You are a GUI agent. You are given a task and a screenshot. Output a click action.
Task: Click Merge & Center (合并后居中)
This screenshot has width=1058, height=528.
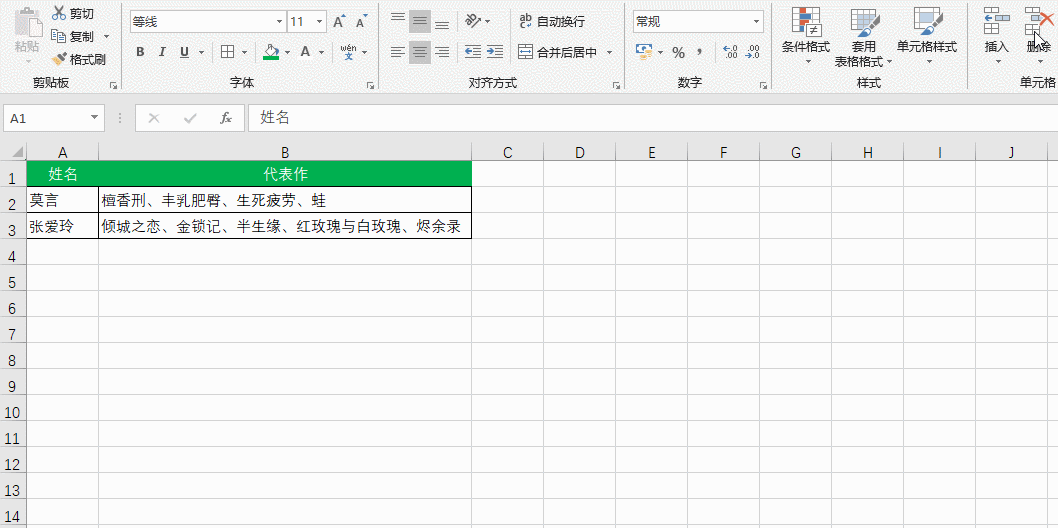click(558, 52)
